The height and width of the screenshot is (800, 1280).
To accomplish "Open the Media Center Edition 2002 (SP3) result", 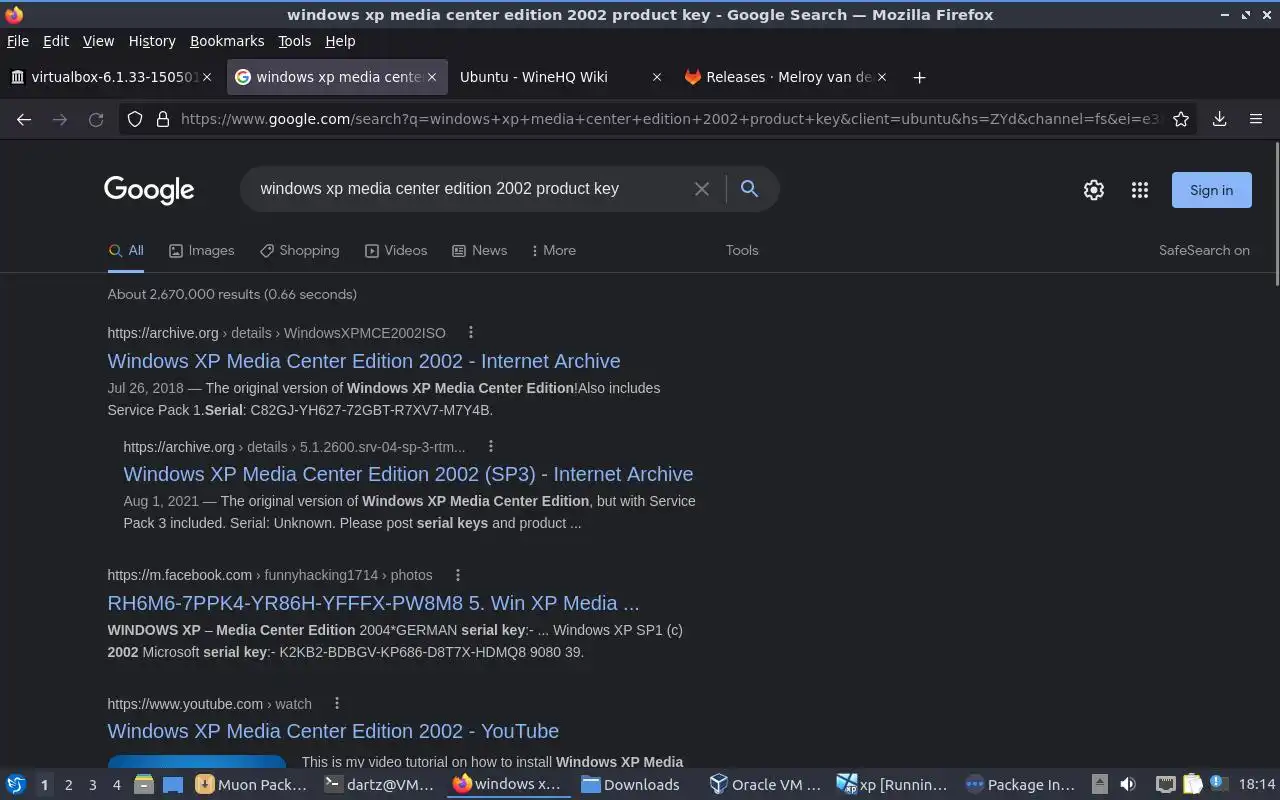I will [408, 474].
